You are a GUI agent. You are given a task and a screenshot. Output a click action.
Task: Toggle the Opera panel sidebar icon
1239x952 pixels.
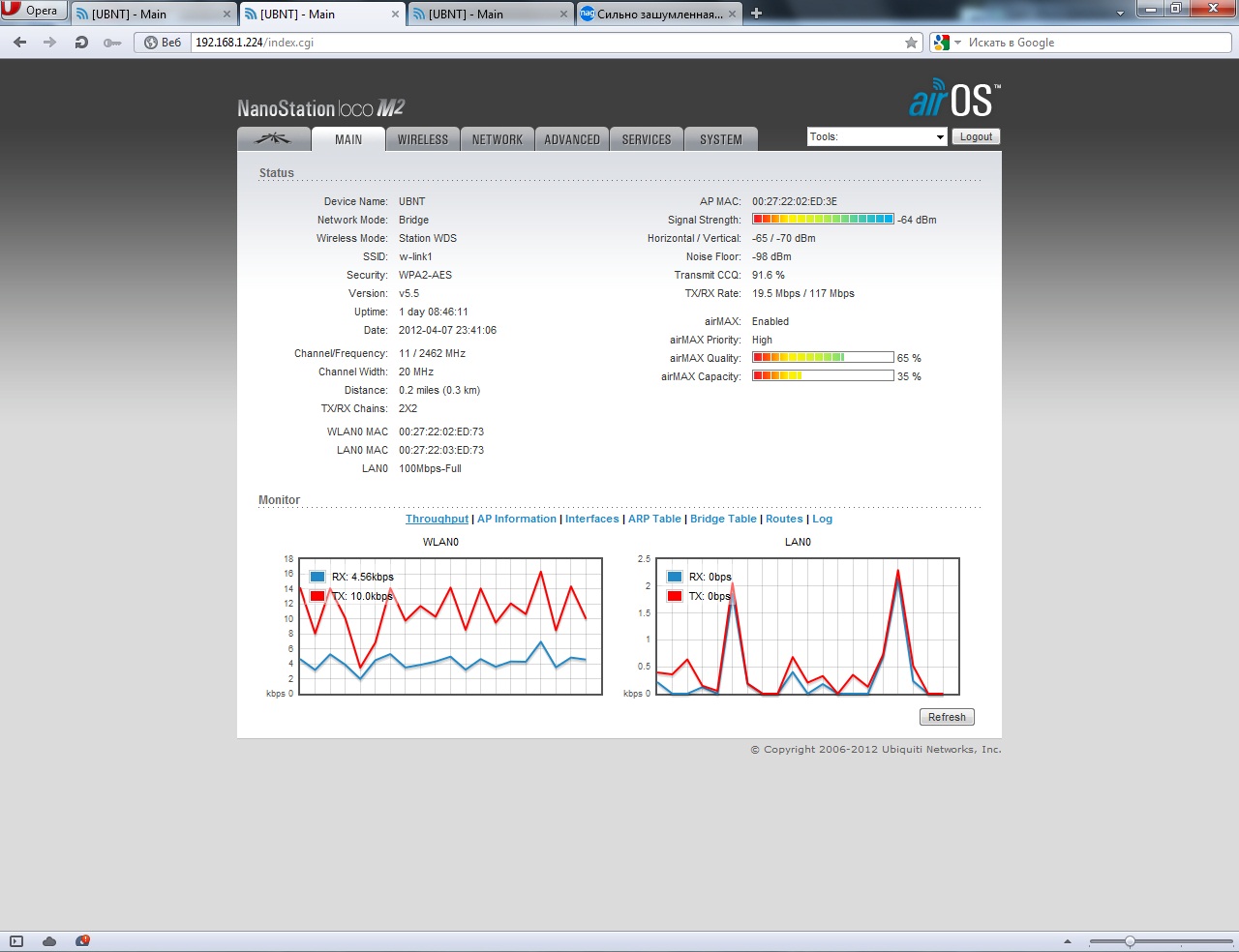click(x=15, y=940)
